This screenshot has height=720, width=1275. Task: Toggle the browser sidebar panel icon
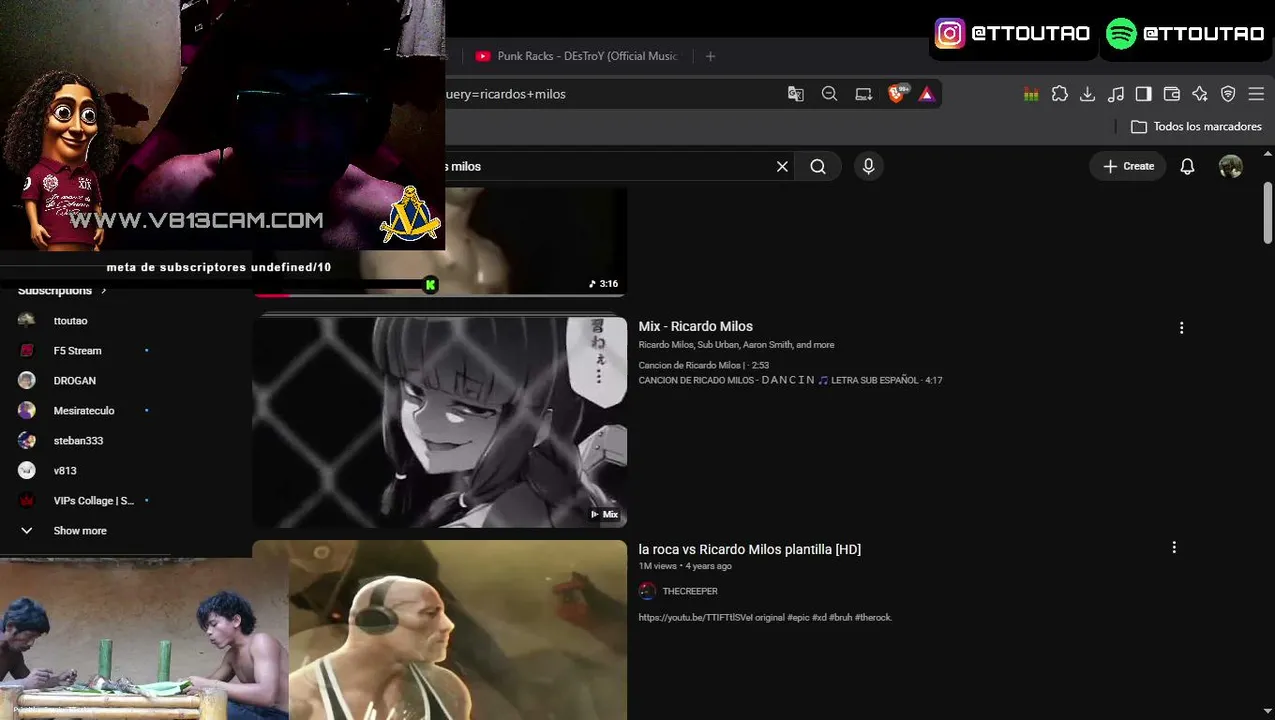click(x=1144, y=94)
